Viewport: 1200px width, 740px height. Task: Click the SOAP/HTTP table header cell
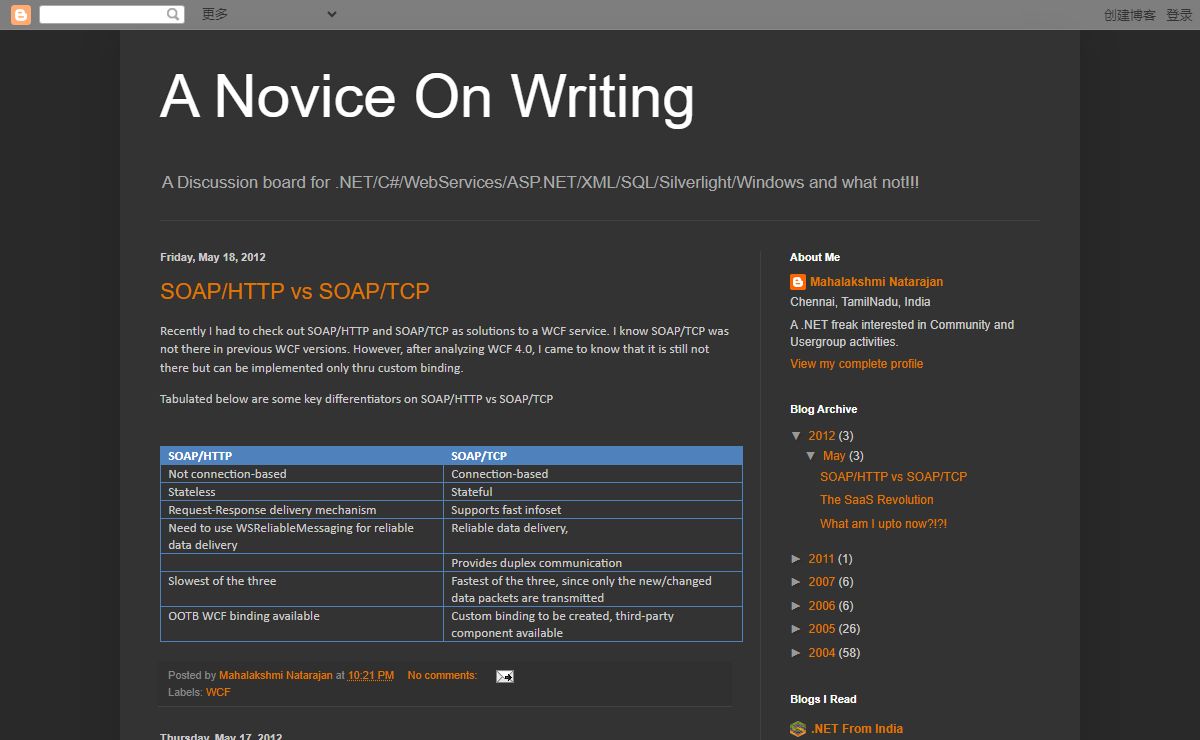pyautogui.click(x=302, y=456)
